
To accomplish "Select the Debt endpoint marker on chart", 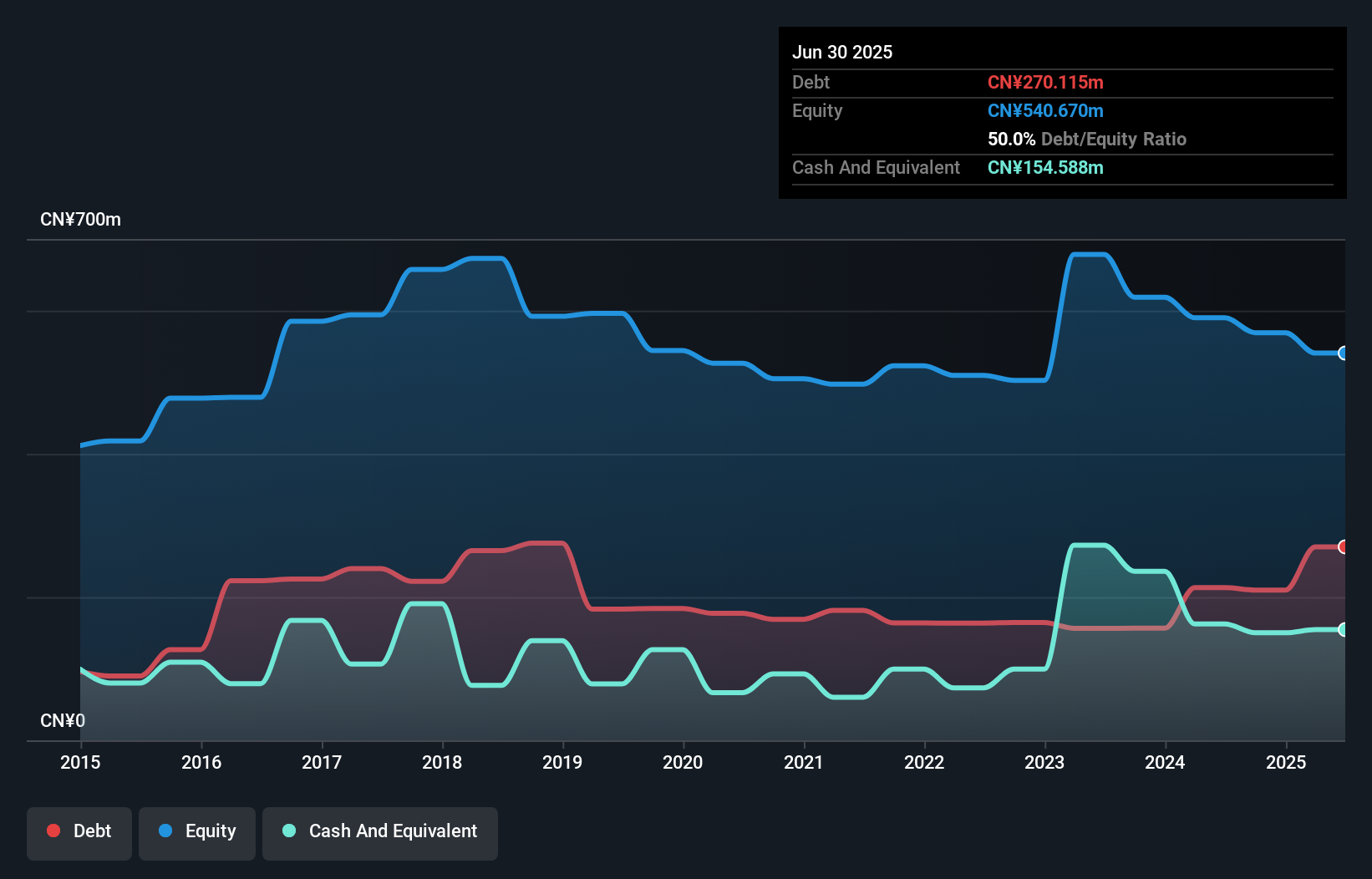I will coord(1343,547).
